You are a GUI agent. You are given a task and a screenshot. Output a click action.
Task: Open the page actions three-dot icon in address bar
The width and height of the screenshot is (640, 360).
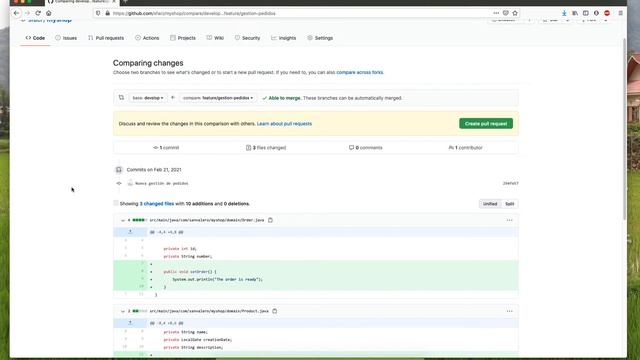tap(496, 13)
